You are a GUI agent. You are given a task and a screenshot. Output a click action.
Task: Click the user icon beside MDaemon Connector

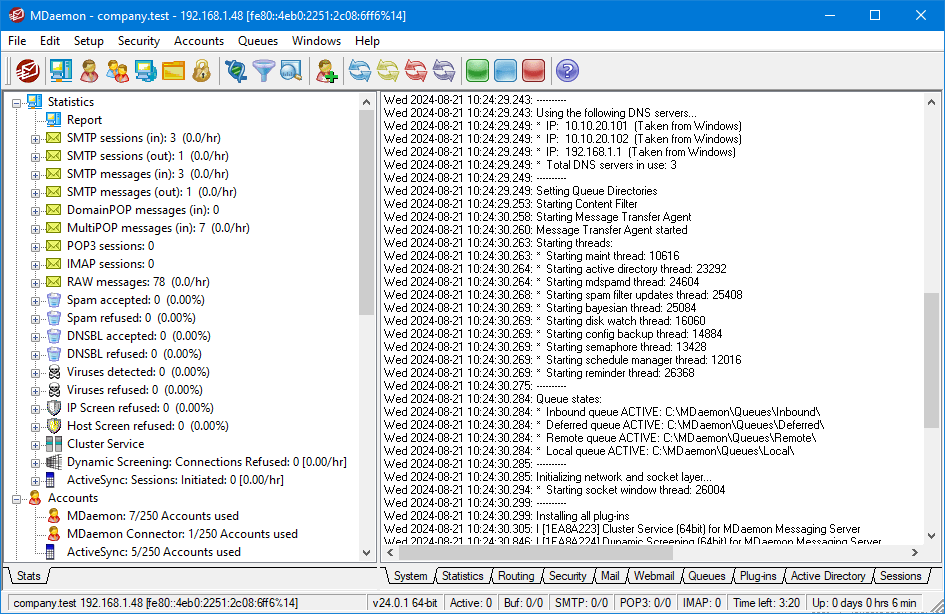(x=54, y=534)
